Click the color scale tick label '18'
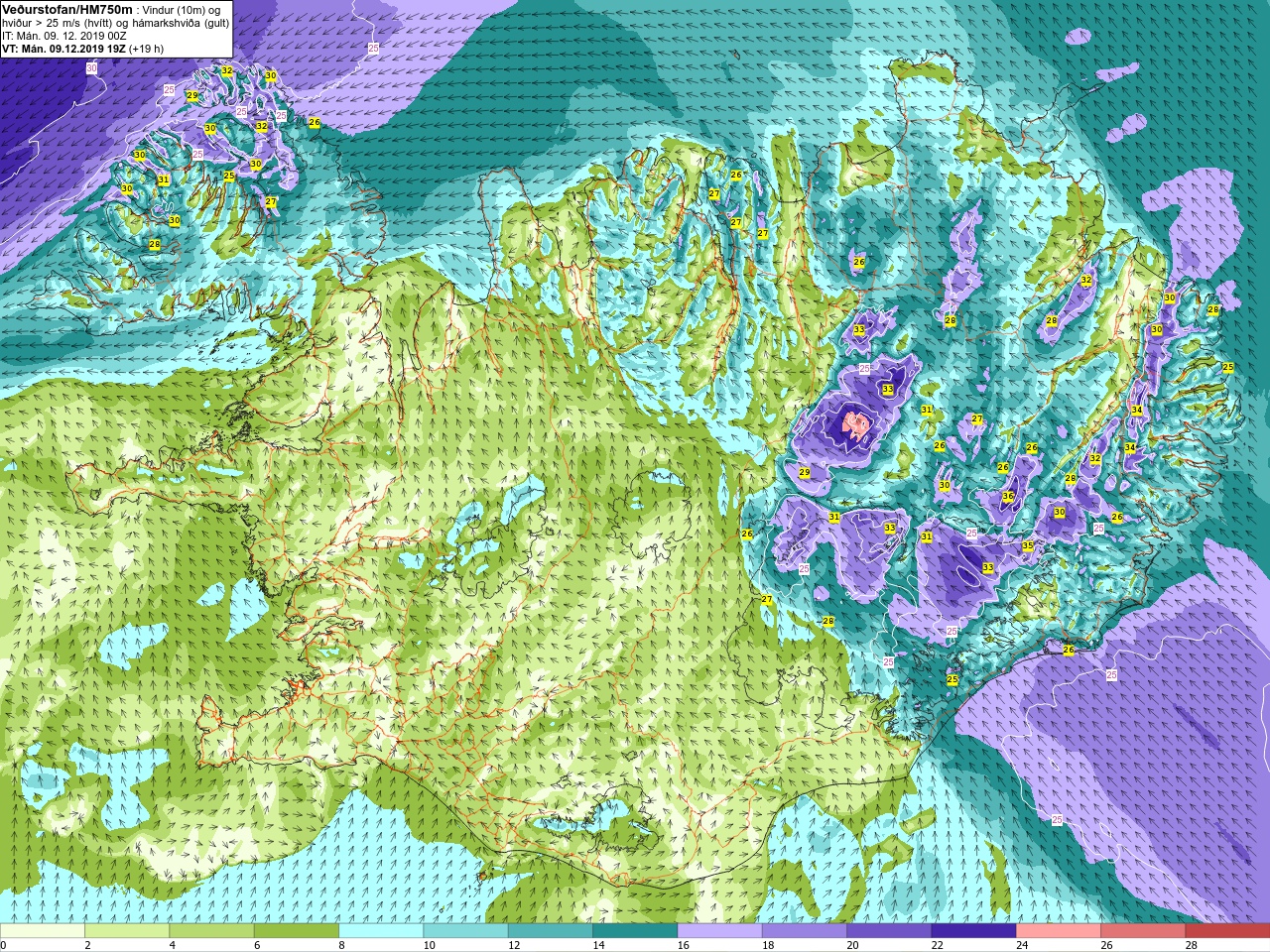The height and width of the screenshot is (952, 1270). coord(768,945)
